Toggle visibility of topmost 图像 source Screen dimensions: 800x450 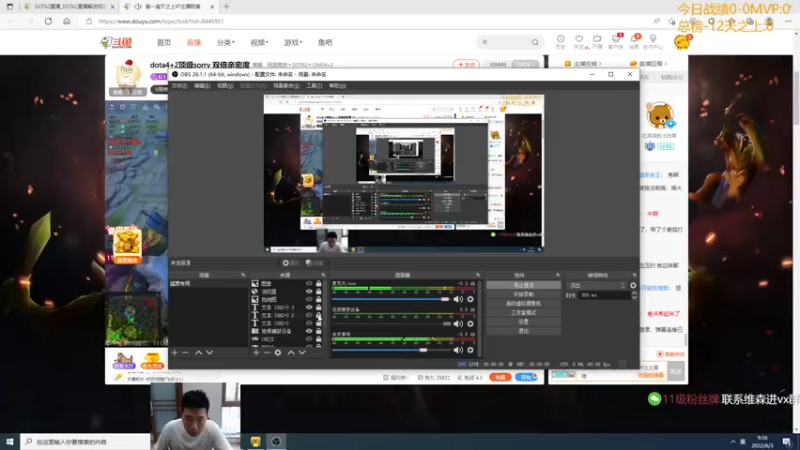[309, 283]
